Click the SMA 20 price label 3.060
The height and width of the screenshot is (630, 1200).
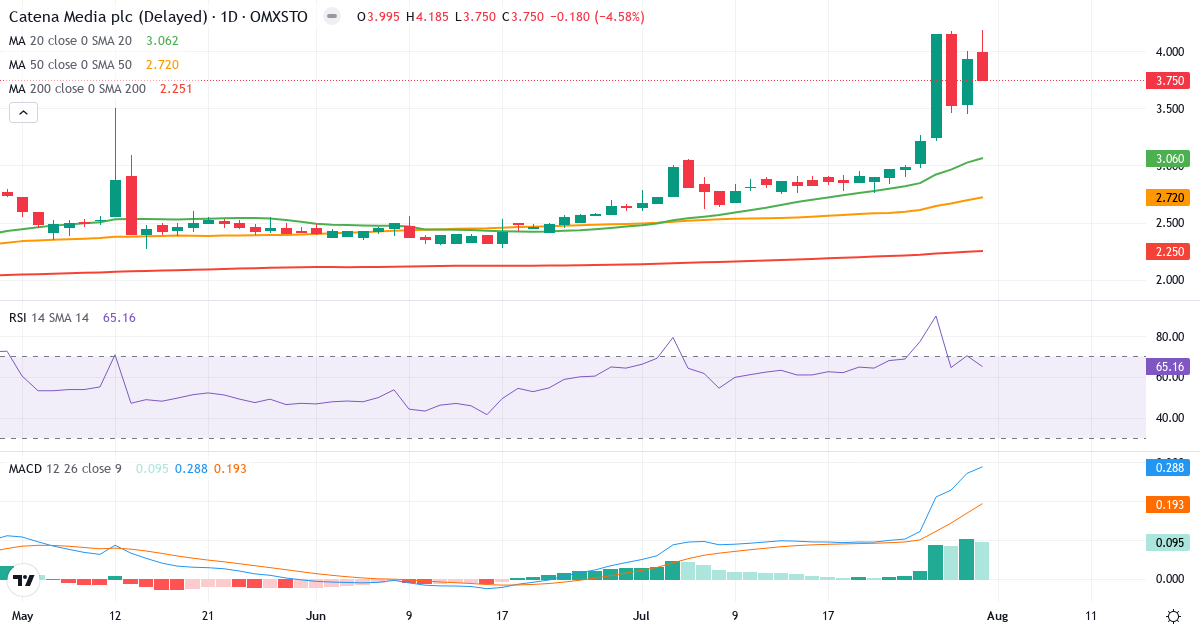1169,158
